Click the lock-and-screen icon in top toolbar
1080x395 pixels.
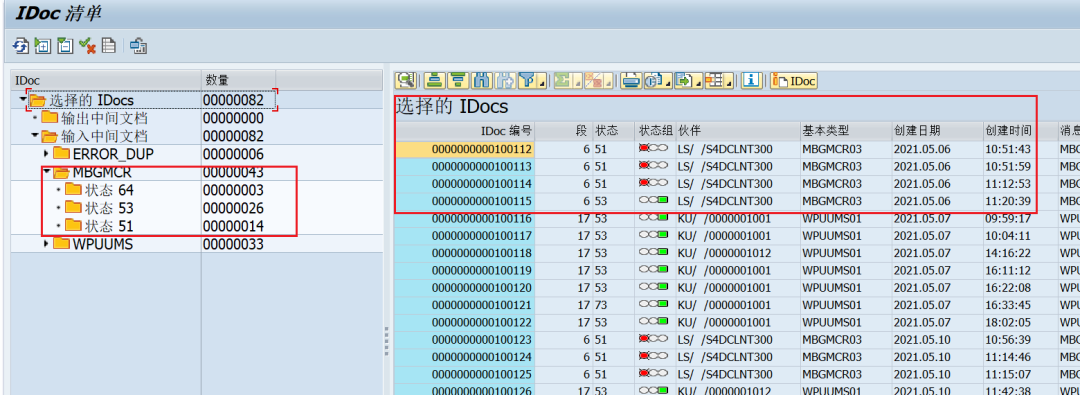click(x=139, y=46)
